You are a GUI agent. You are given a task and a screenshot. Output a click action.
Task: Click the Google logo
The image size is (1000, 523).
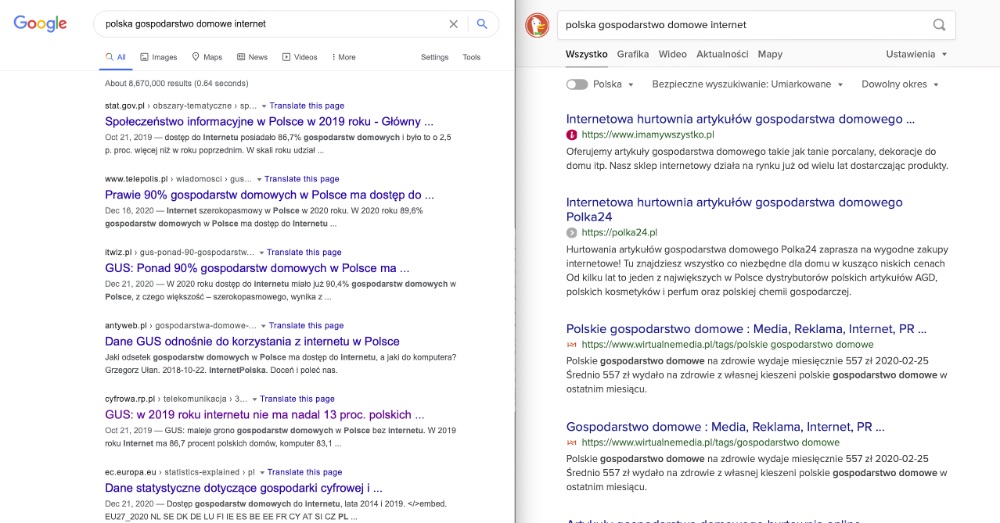(40, 24)
